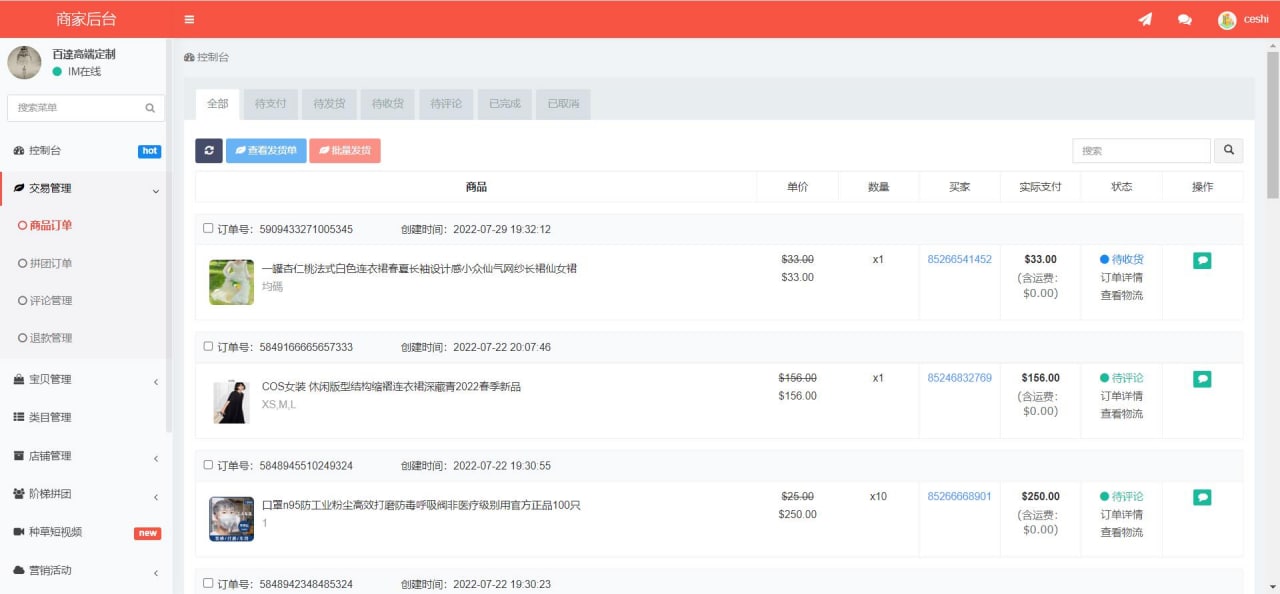This screenshot has height=594, width=1280.
Task: Open the paper plane notification icon
Action: pyautogui.click(x=1145, y=19)
